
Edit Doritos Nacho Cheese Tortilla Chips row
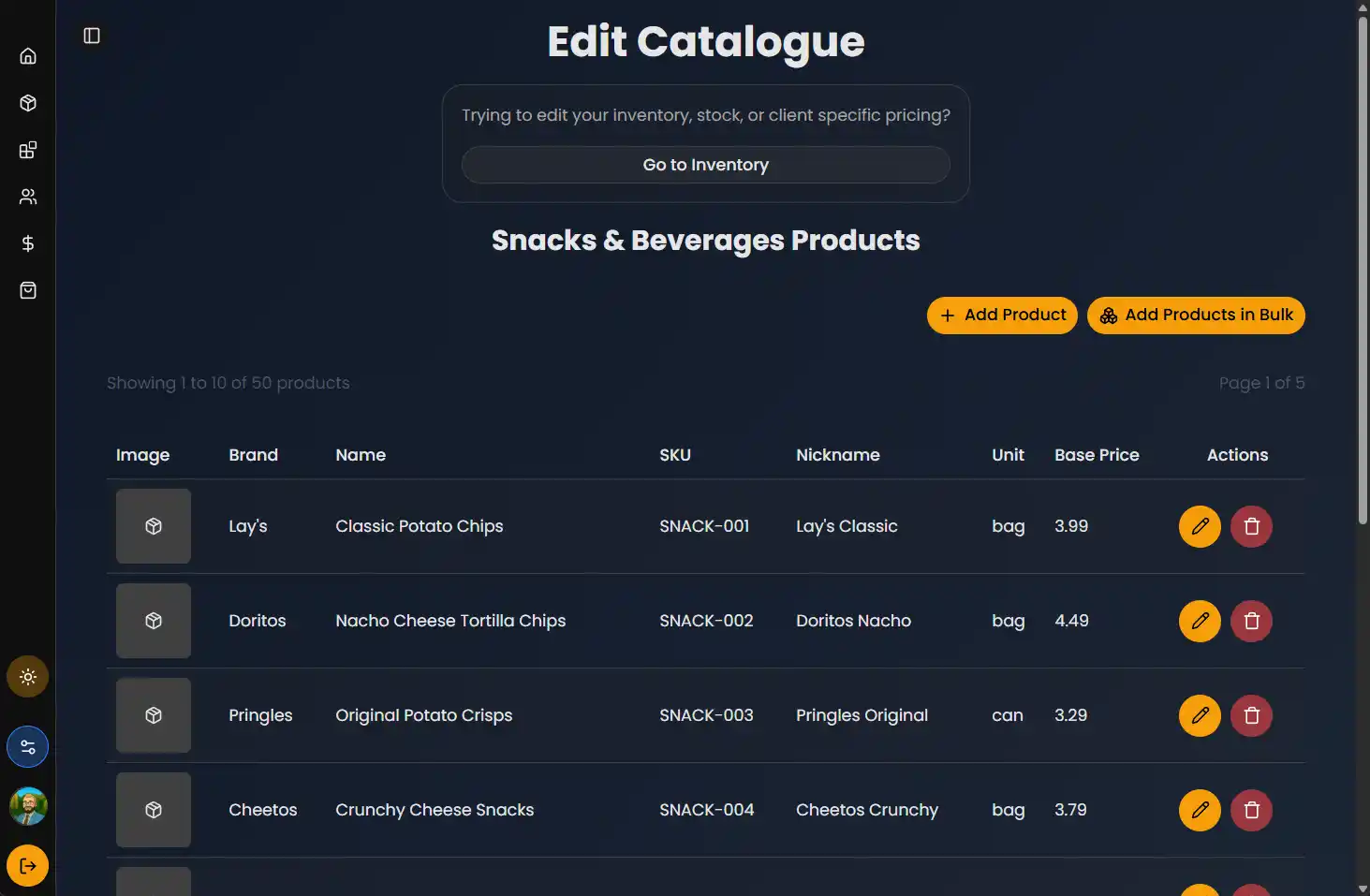[1200, 621]
